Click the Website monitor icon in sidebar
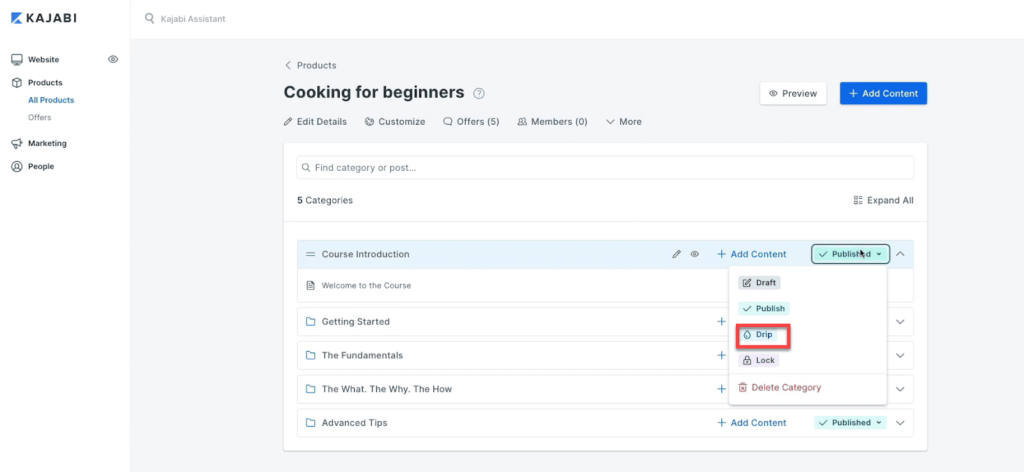1024x472 pixels. tap(17, 59)
